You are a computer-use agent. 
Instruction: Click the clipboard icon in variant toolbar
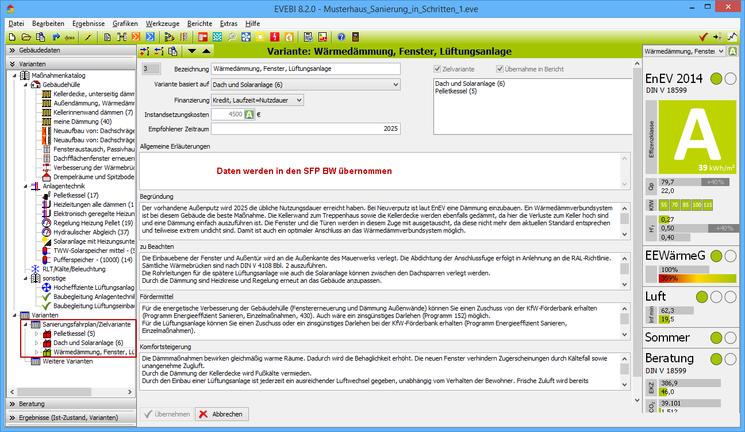[x=172, y=51]
